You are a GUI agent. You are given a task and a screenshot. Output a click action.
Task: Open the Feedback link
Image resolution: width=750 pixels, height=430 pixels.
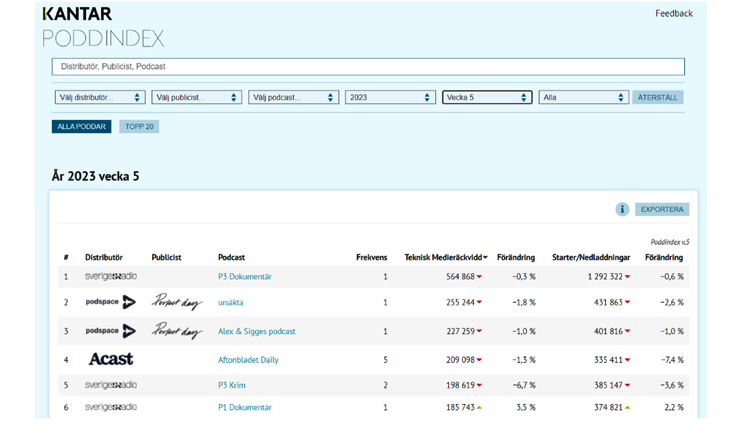tap(673, 13)
